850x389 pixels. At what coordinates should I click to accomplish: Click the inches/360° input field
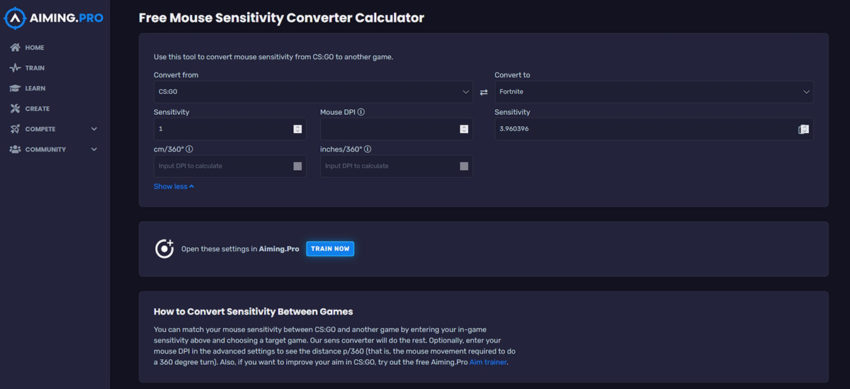396,166
